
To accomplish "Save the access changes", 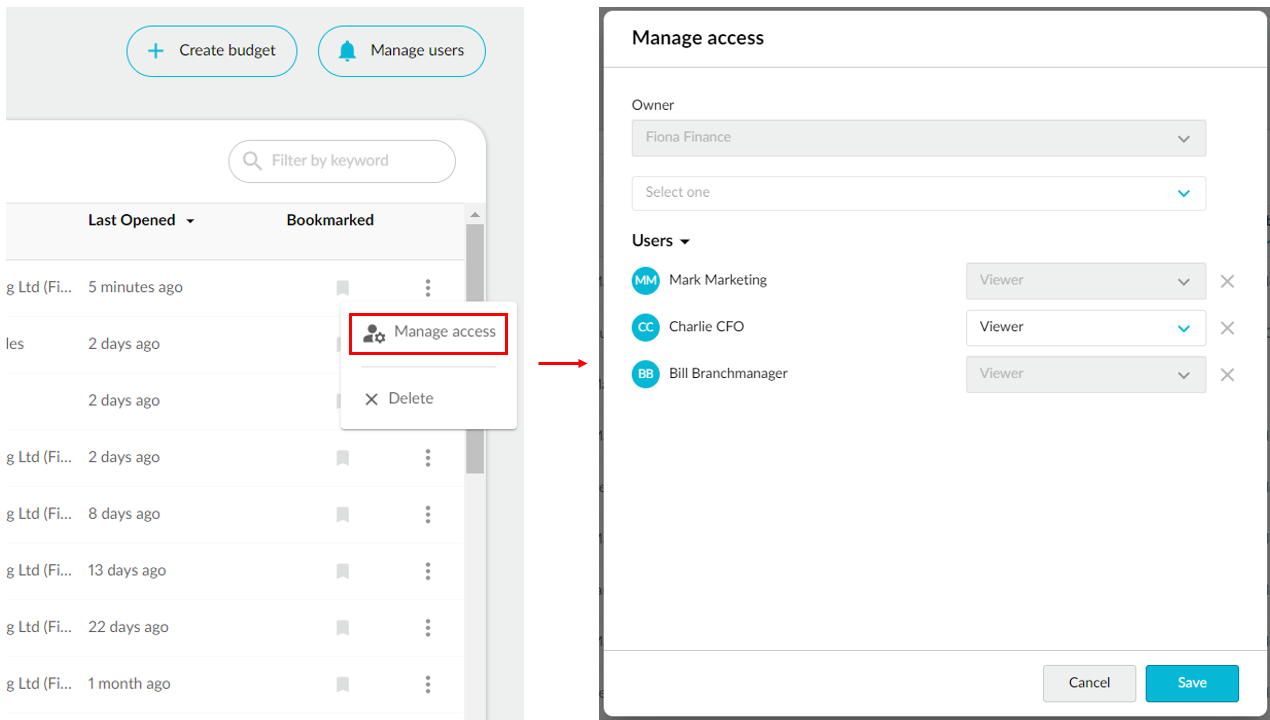I will pos(1191,683).
